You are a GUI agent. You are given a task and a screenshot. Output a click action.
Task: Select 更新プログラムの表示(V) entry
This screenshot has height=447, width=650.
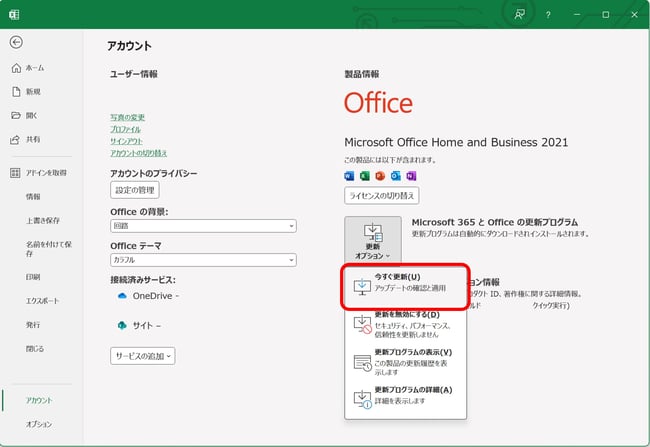(405, 362)
